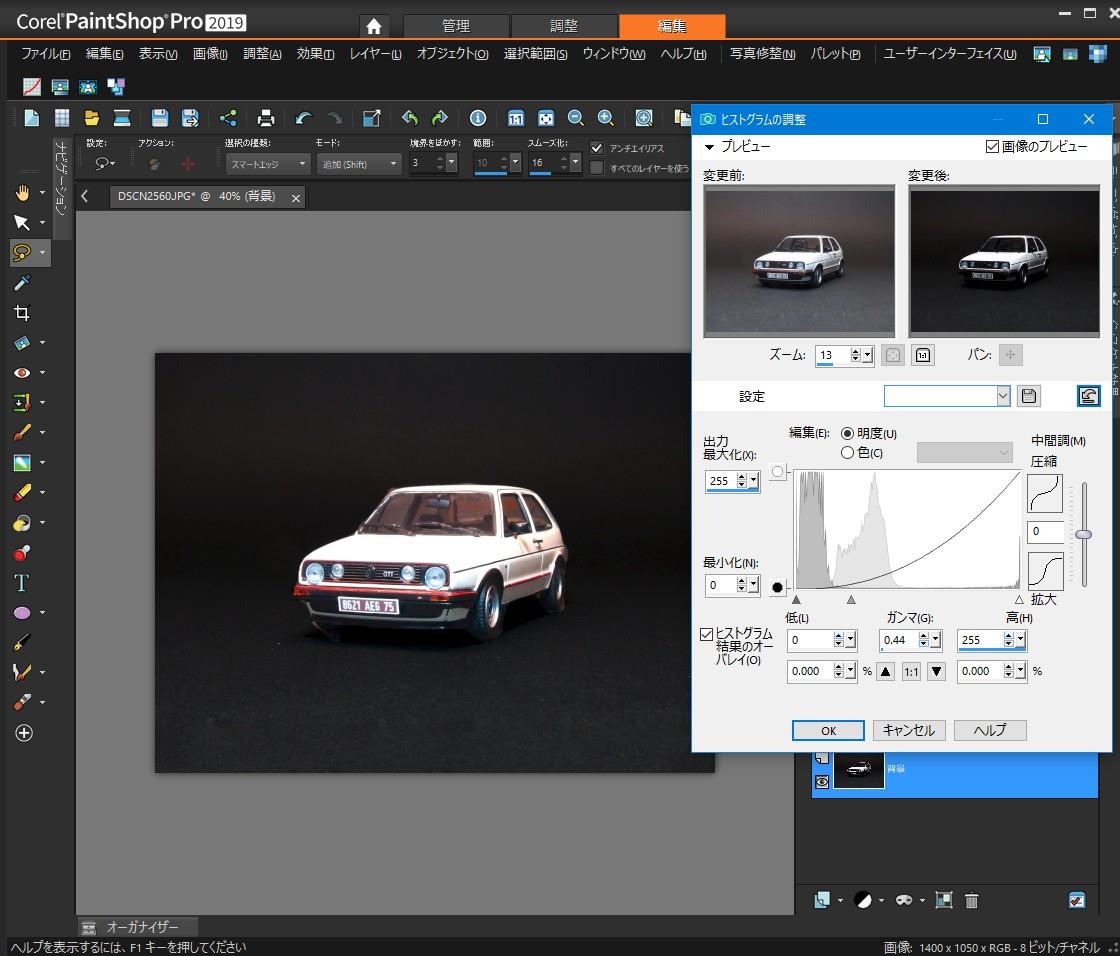Toggle the anti-alias checkbox

click(x=597, y=148)
